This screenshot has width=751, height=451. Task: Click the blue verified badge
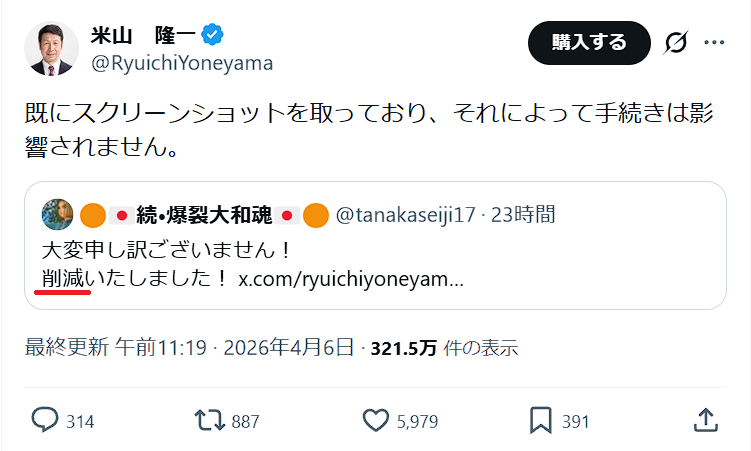point(212,37)
